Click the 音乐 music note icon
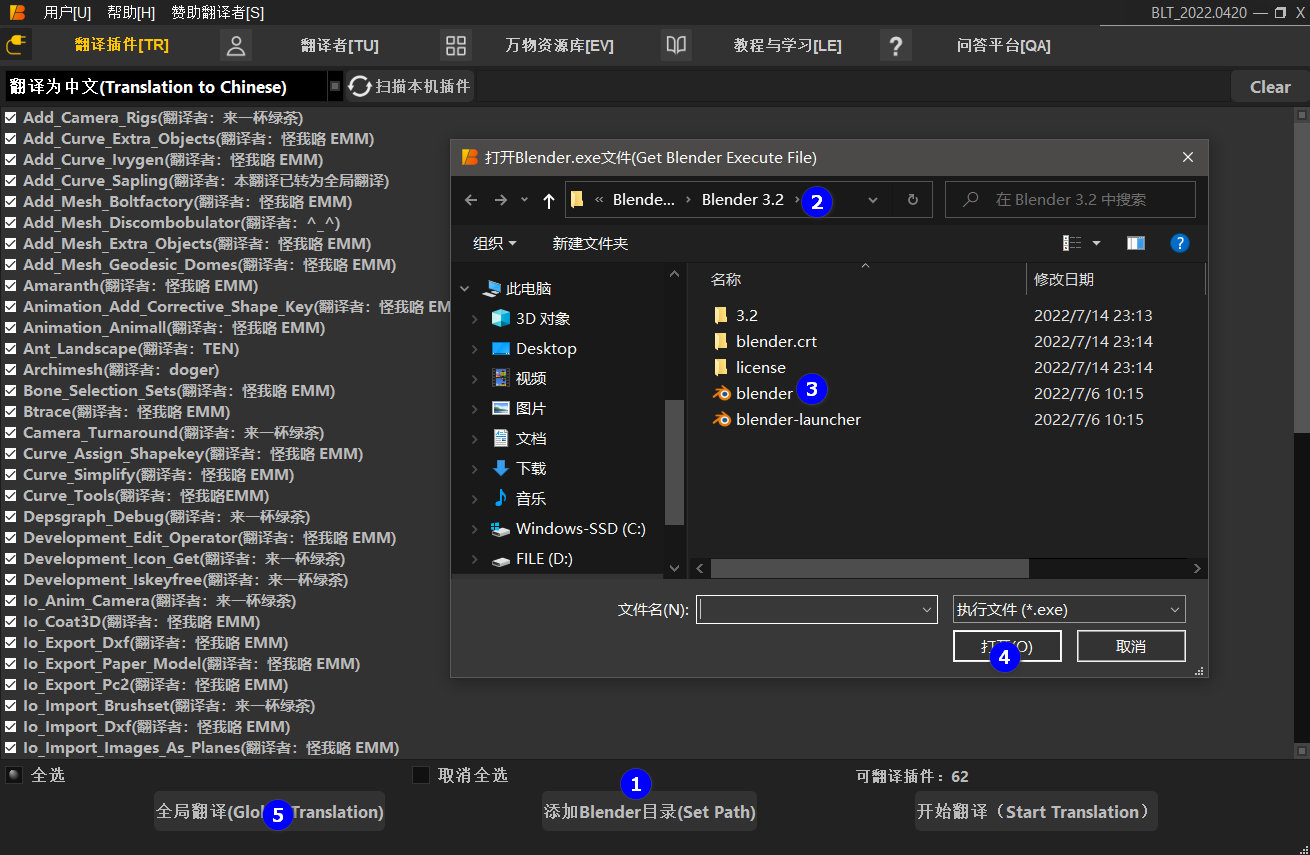 (501, 498)
